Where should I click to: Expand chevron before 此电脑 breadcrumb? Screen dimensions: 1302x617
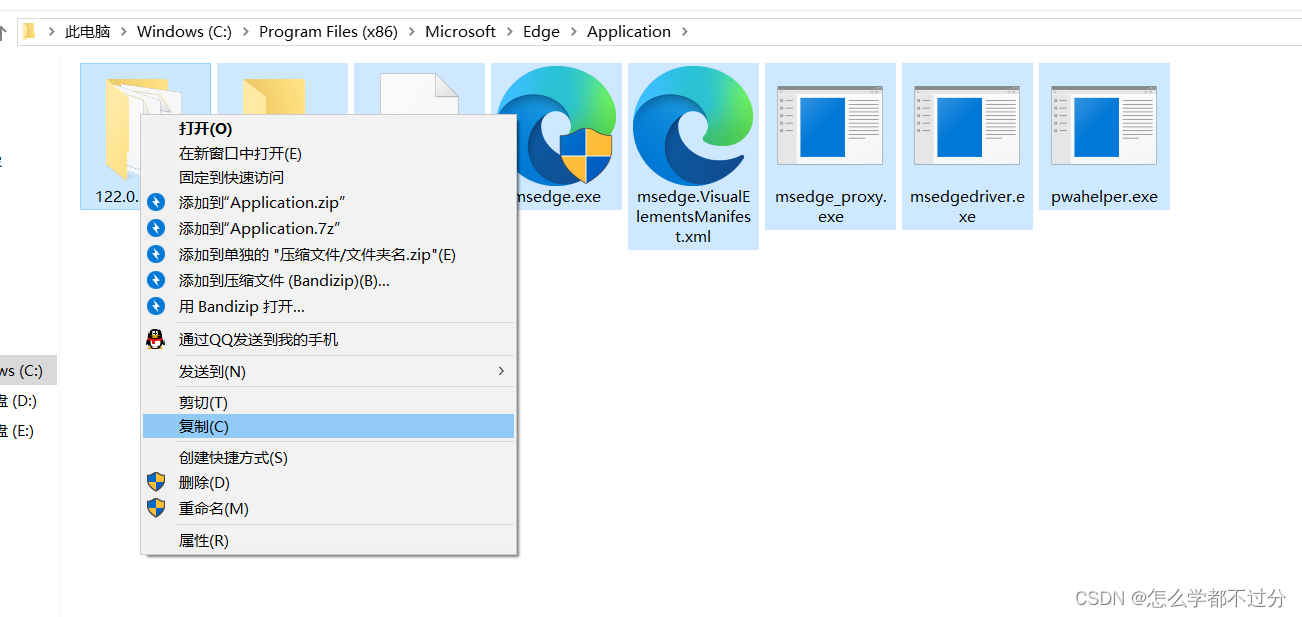coord(51,32)
